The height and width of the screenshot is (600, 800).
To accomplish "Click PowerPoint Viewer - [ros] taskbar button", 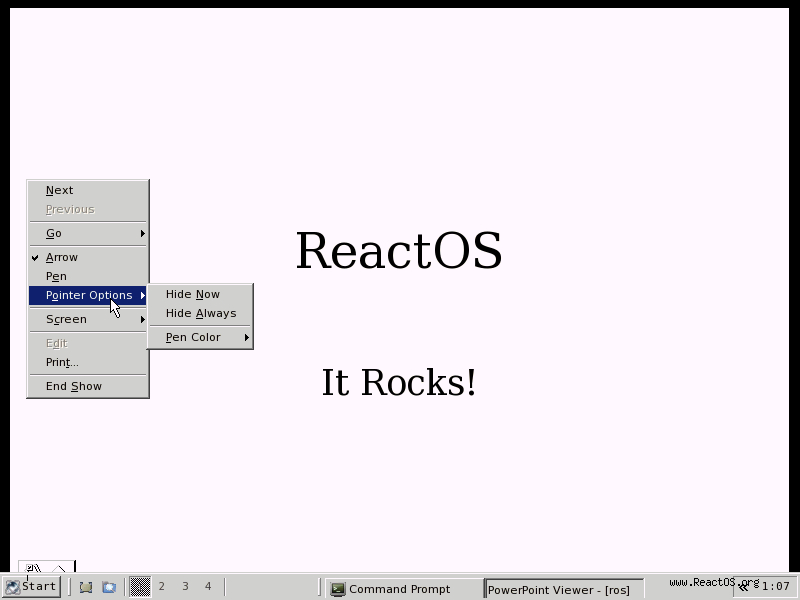I will point(563,589).
